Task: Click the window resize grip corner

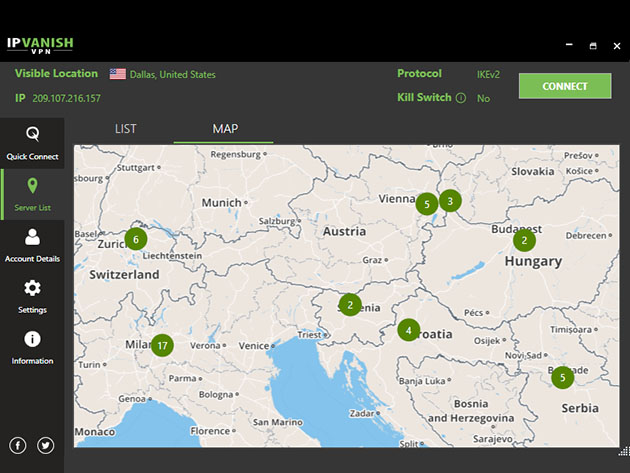Action: 624,451
